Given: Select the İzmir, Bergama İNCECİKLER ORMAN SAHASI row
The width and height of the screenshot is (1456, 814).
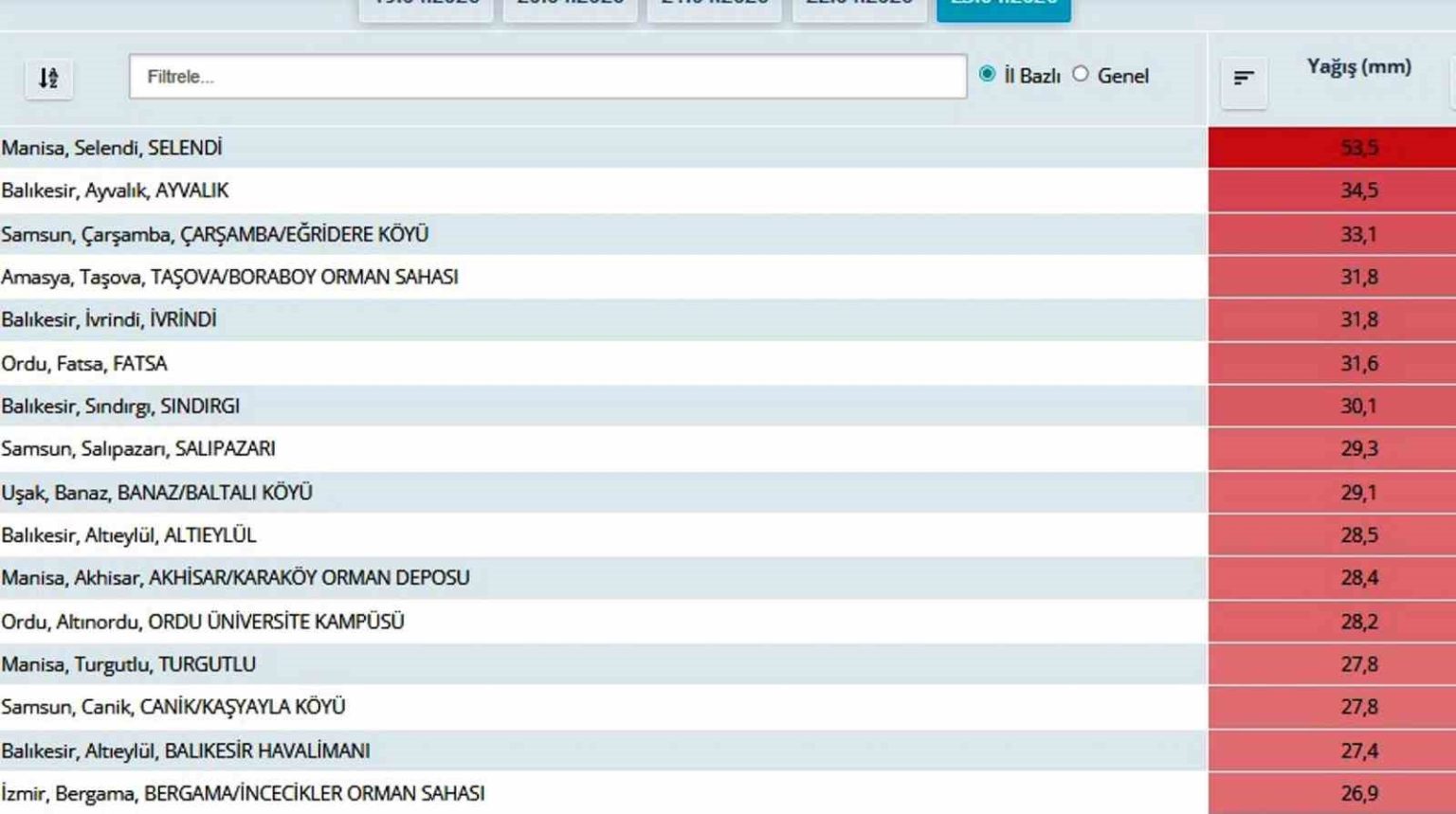Looking at the screenshot, I should [x=243, y=793].
